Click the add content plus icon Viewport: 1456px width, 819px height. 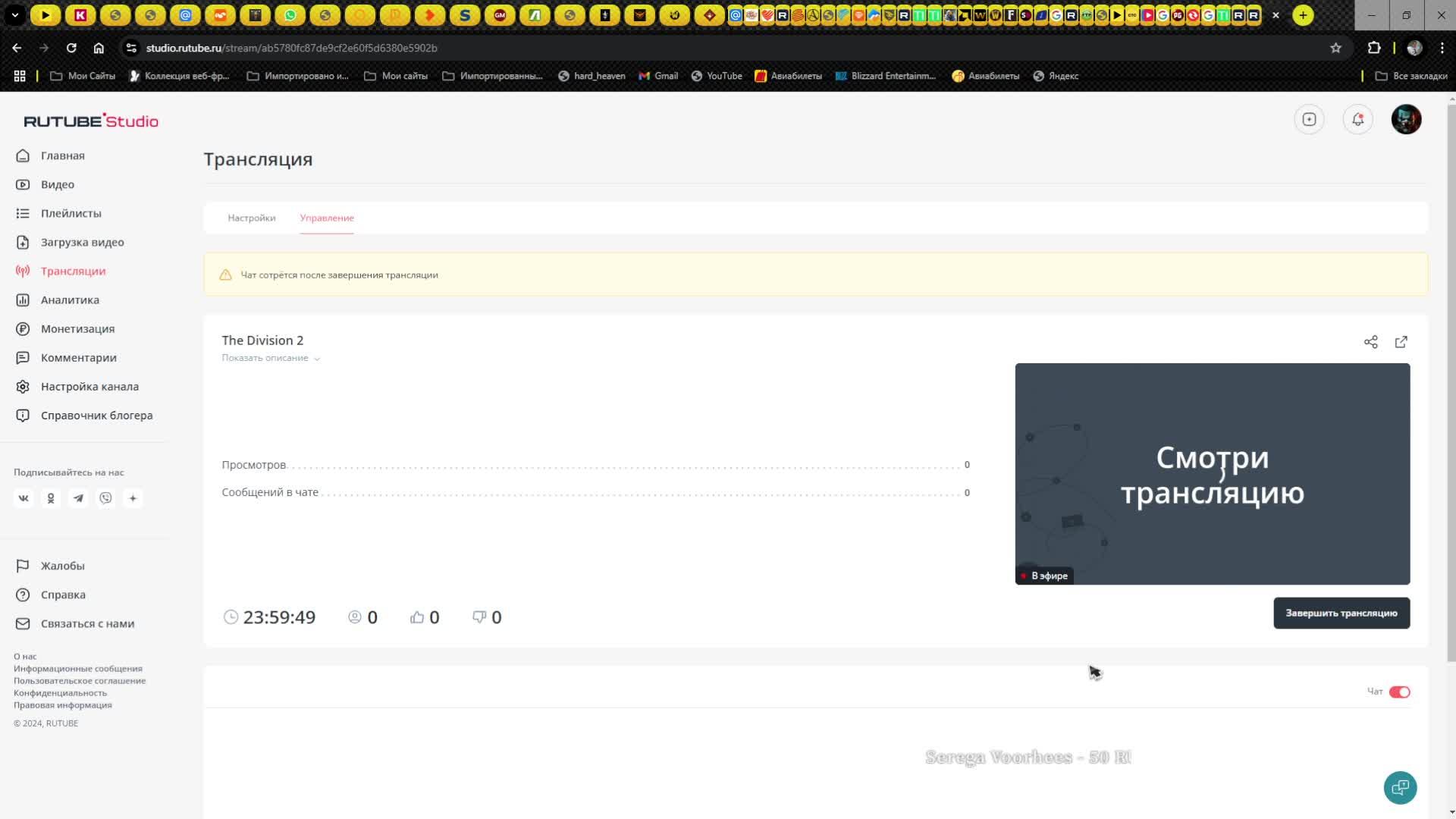coord(1309,119)
